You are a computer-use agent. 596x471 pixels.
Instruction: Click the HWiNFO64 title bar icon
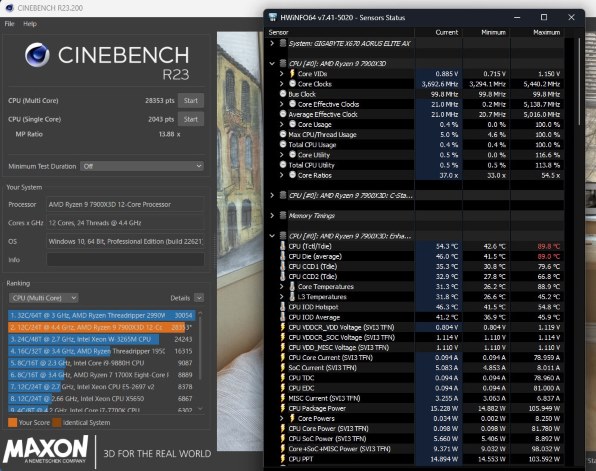[x=273, y=17]
